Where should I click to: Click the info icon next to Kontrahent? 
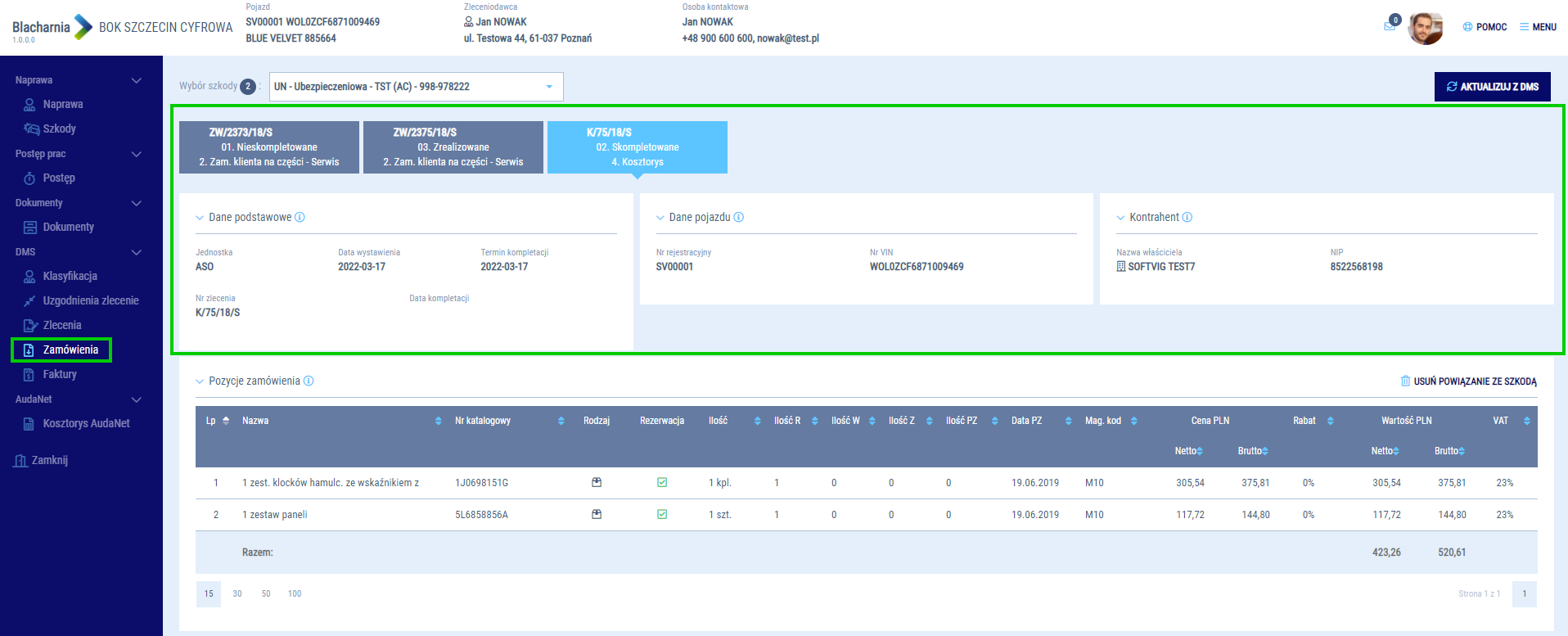coord(1187,218)
